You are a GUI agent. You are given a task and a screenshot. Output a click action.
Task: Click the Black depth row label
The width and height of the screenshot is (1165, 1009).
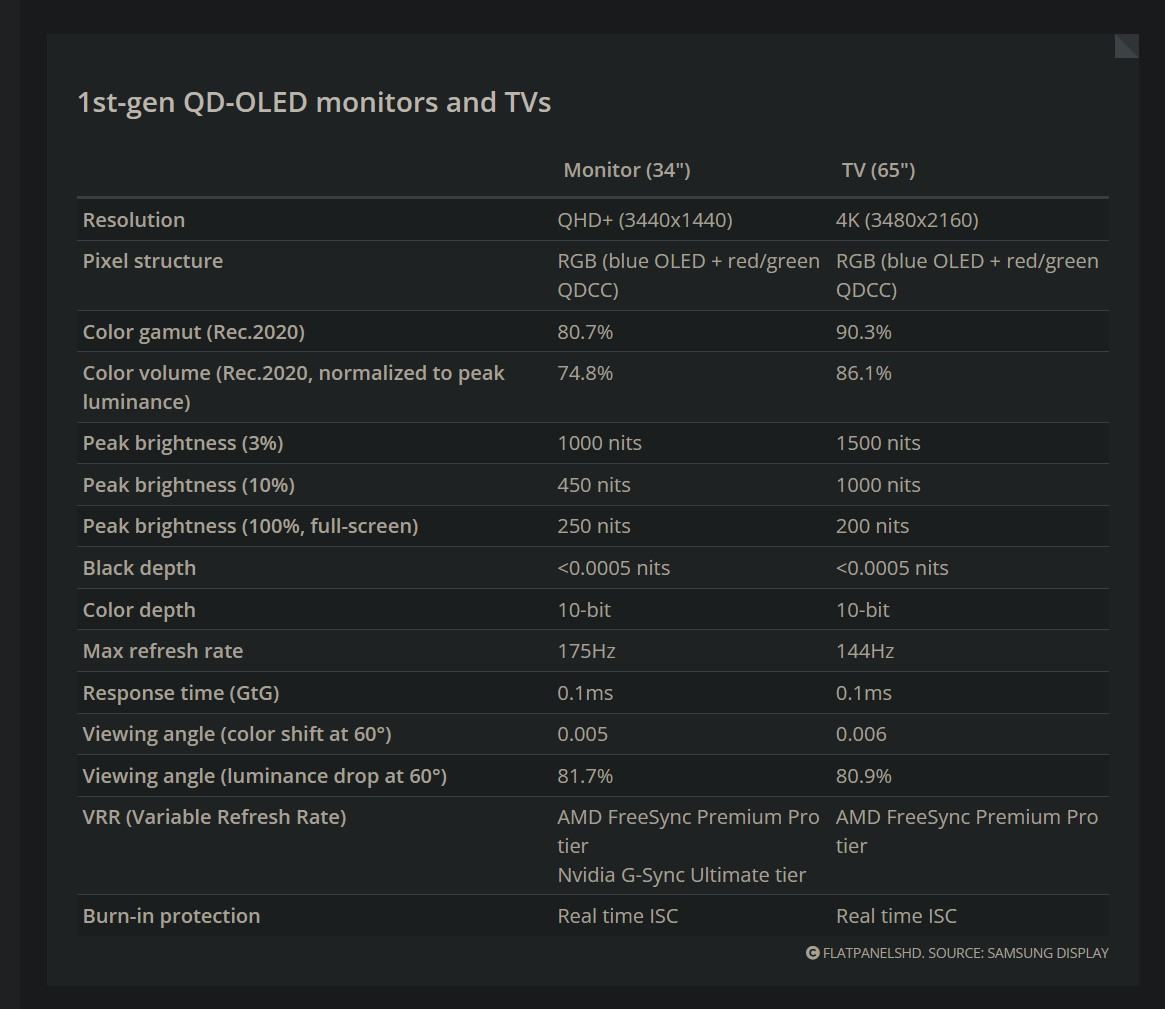(x=139, y=568)
